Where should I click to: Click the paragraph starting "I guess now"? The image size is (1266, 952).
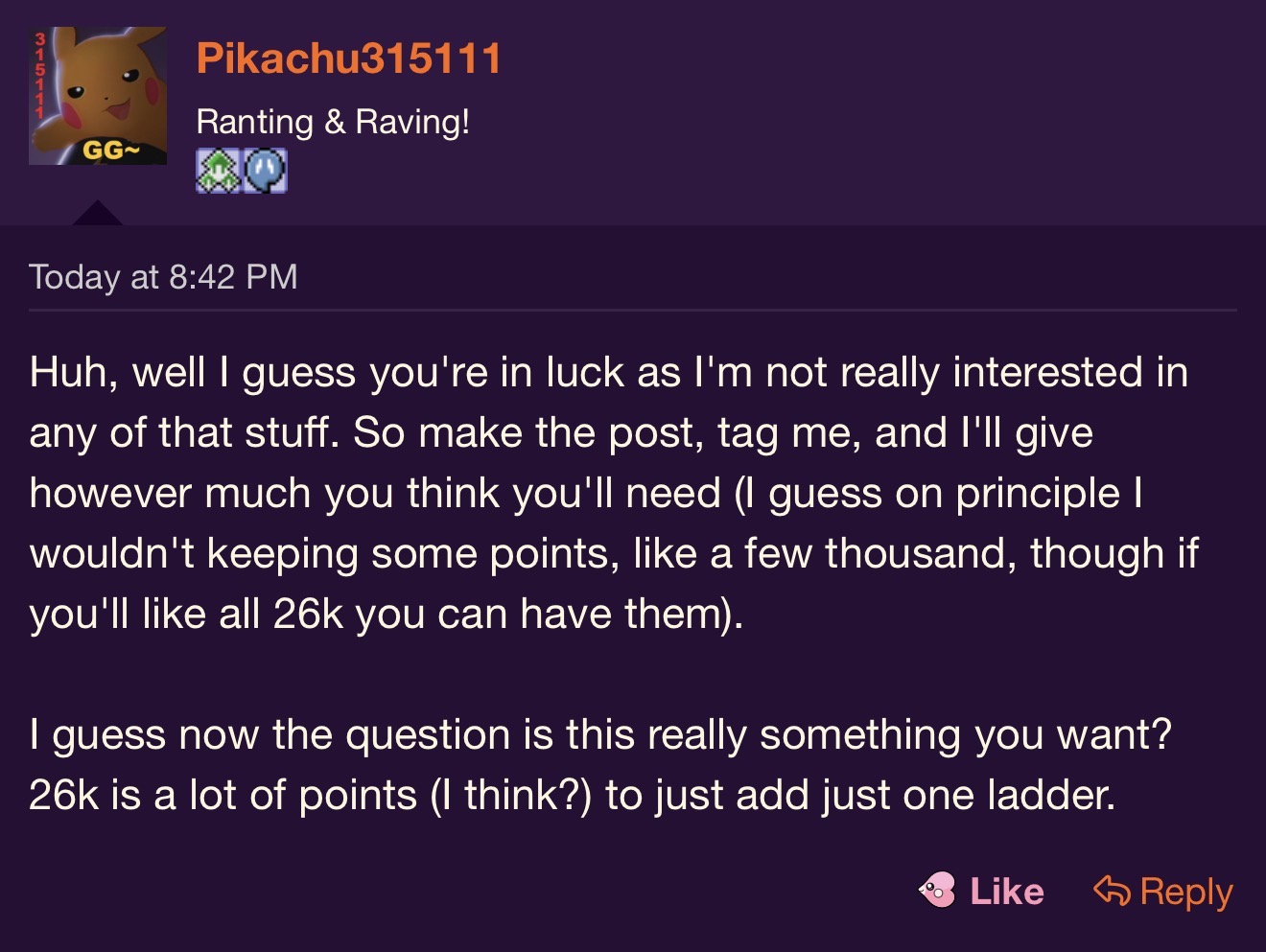click(599, 765)
